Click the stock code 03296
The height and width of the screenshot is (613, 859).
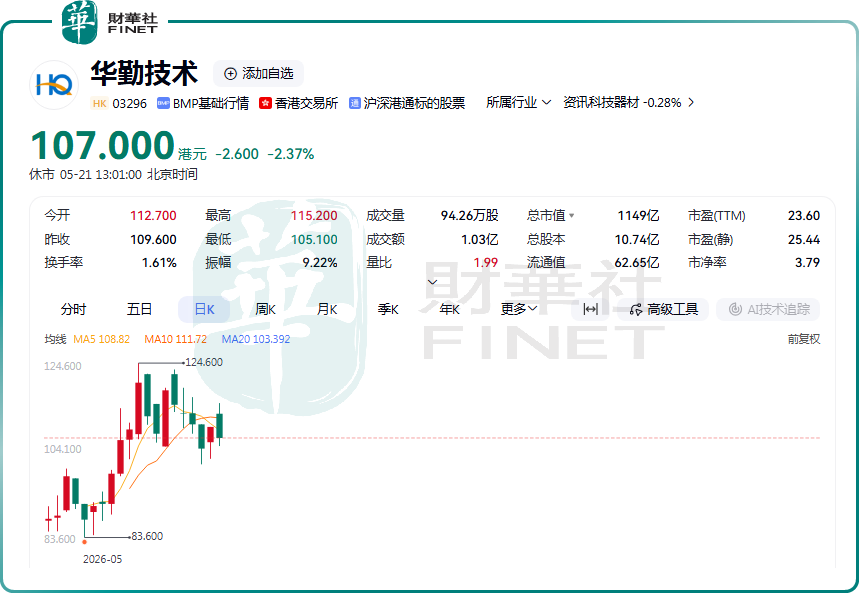click(x=129, y=104)
